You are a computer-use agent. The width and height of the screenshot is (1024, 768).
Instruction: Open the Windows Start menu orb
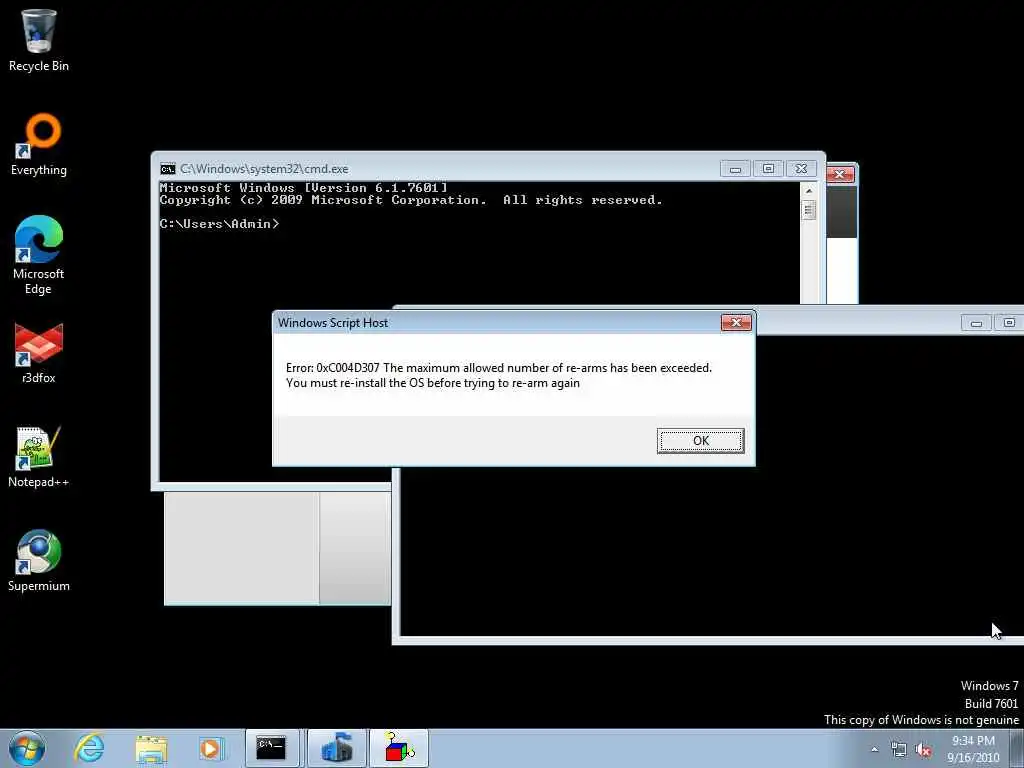coord(27,748)
